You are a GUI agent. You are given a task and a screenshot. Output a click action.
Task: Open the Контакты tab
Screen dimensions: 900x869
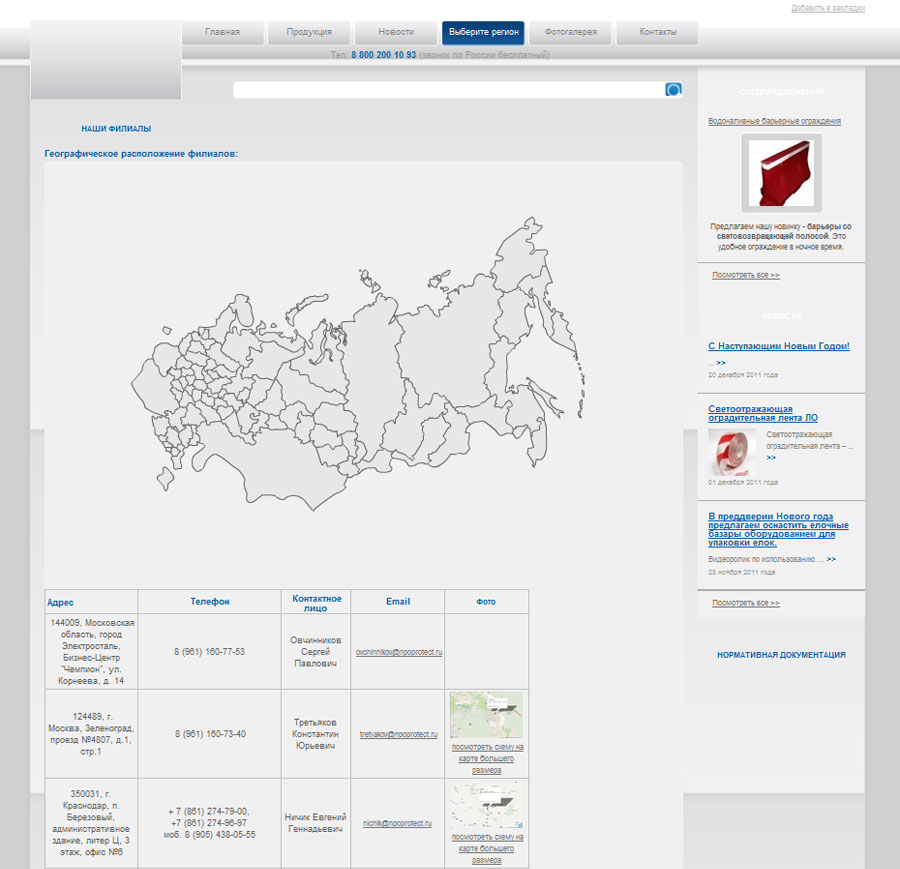coord(657,32)
